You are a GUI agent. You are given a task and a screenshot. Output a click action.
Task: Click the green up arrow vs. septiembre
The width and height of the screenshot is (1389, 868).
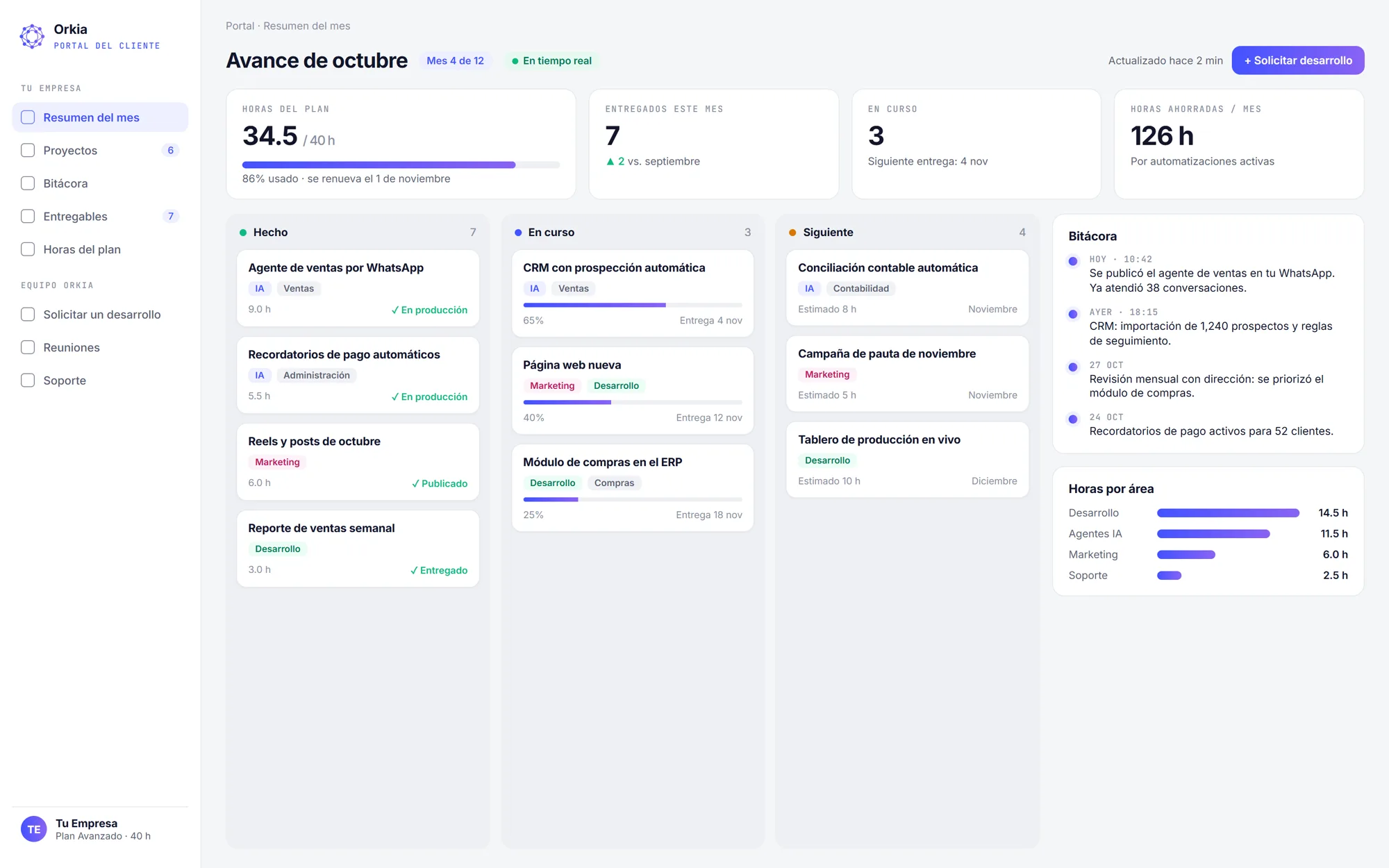click(610, 161)
